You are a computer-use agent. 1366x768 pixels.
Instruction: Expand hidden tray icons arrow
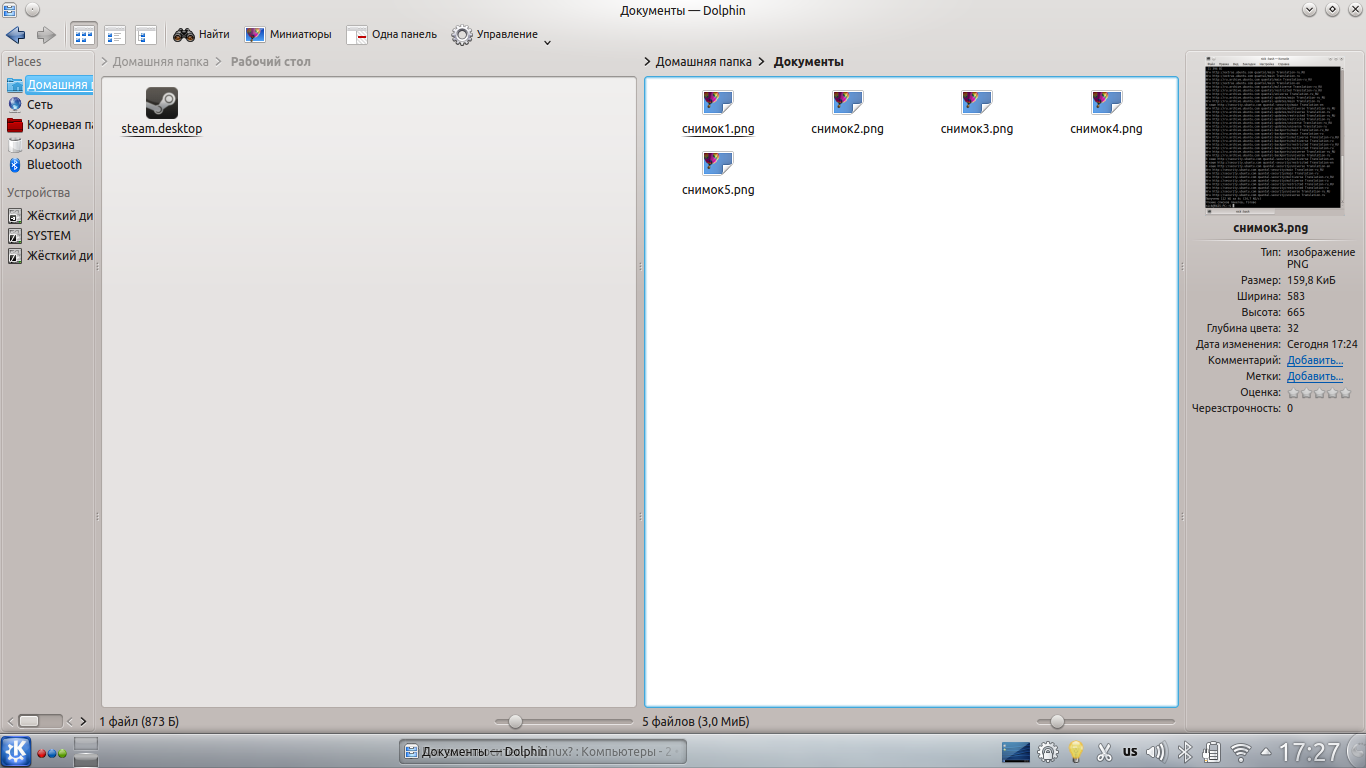(x=1266, y=752)
